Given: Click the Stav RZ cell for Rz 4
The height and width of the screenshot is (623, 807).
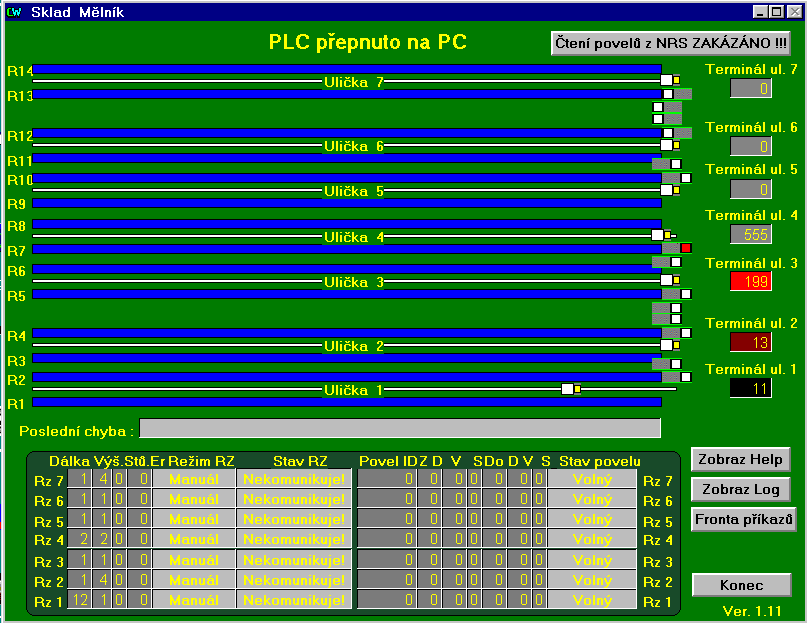Looking at the screenshot, I should [x=295, y=540].
